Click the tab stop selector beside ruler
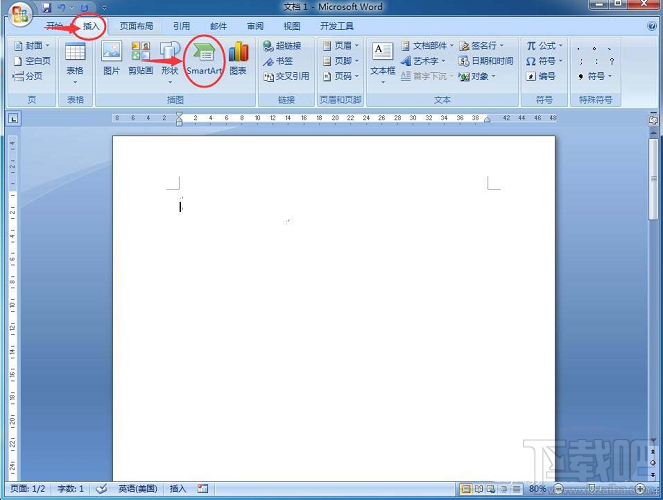Image resolution: width=663 pixels, height=500 pixels. click(14, 119)
